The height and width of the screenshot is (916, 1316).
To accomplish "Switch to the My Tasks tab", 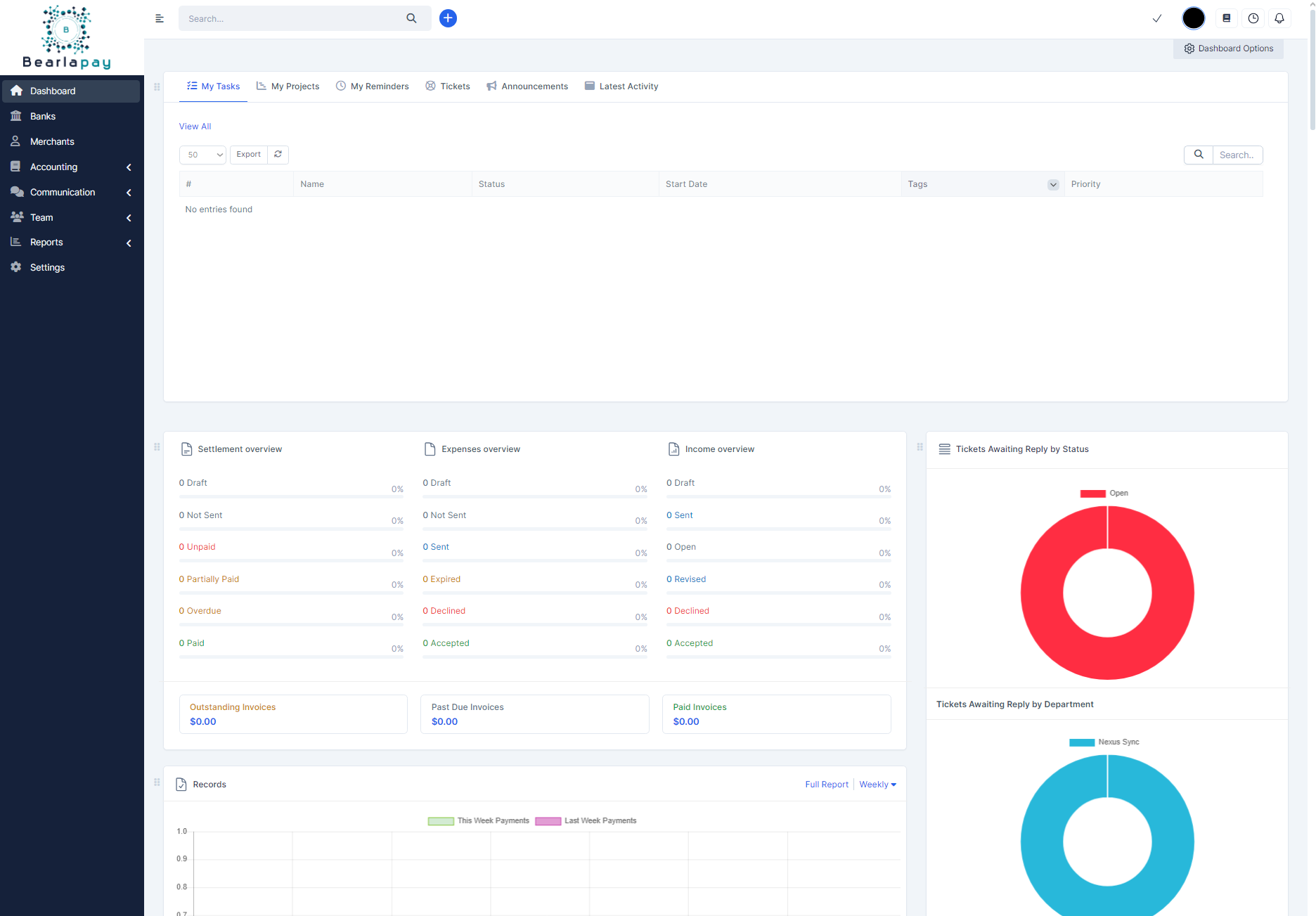I will pos(213,86).
